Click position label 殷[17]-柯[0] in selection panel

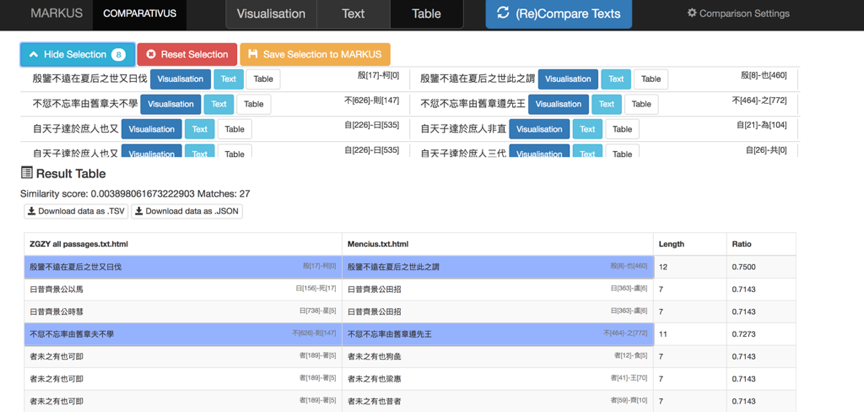point(378,75)
